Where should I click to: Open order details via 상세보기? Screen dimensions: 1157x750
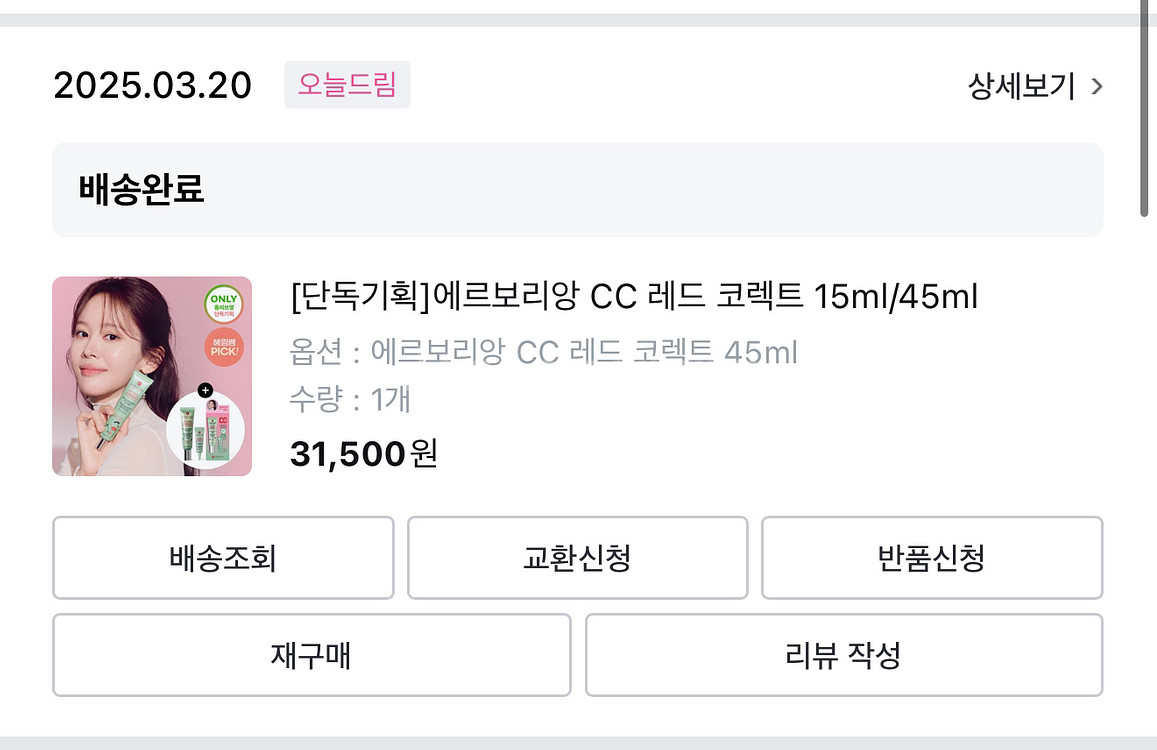(1022, 87)
